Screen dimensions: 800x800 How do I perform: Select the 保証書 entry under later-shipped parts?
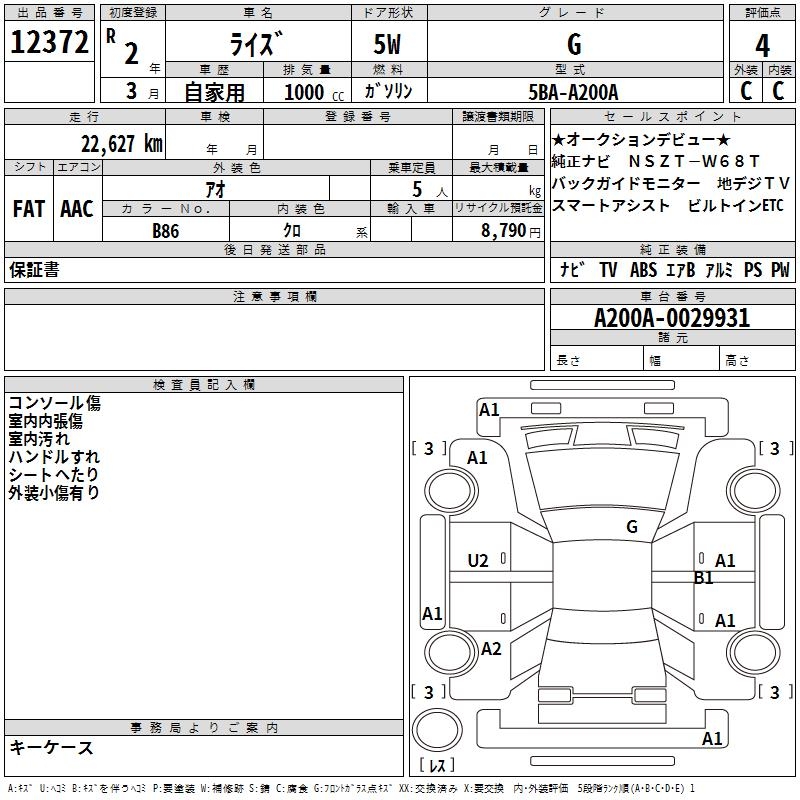click(x=35, y=270)
